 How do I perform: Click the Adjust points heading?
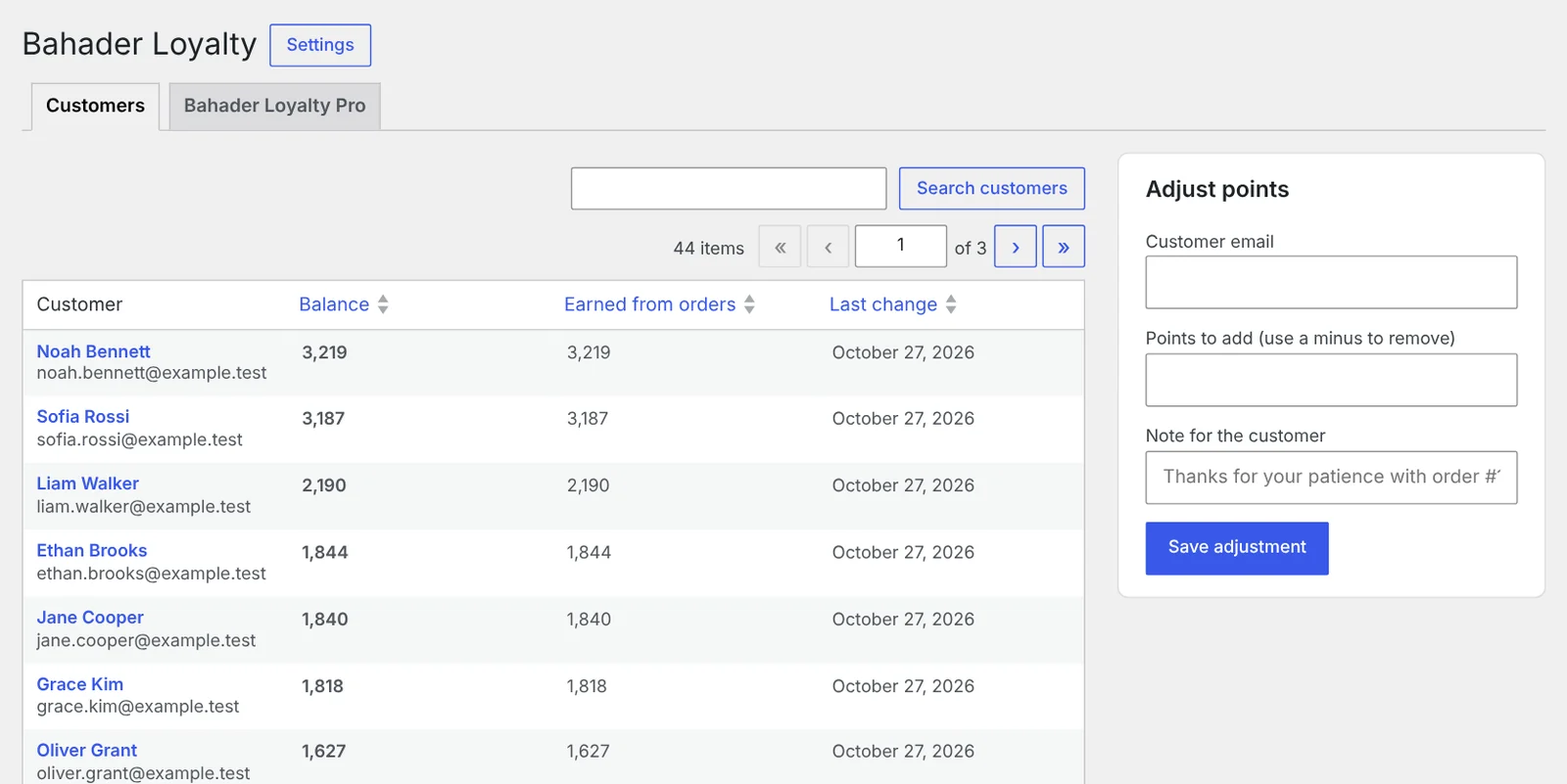pos(1217,189)
